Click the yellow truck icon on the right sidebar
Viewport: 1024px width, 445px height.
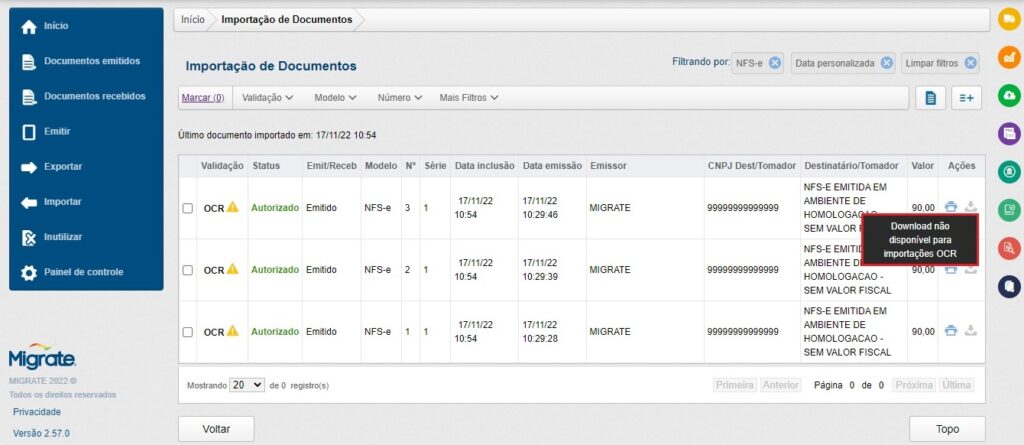pos(1009,19)
